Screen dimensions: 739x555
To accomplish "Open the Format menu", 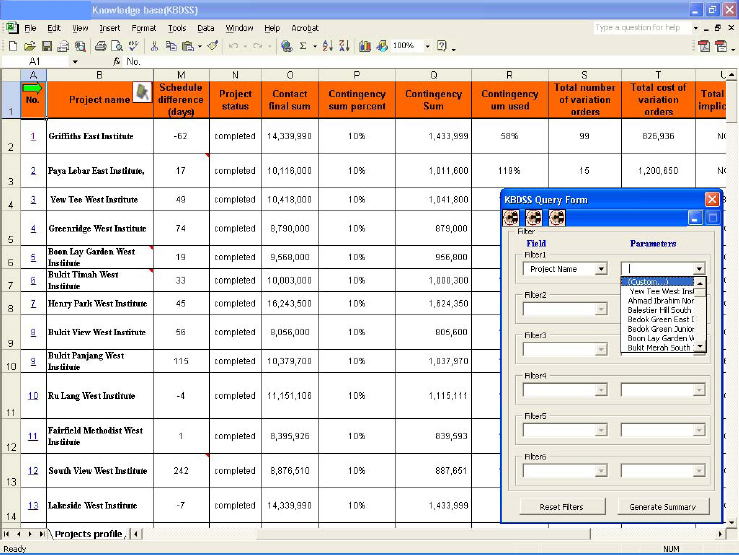I will click(x=144, y=28).
